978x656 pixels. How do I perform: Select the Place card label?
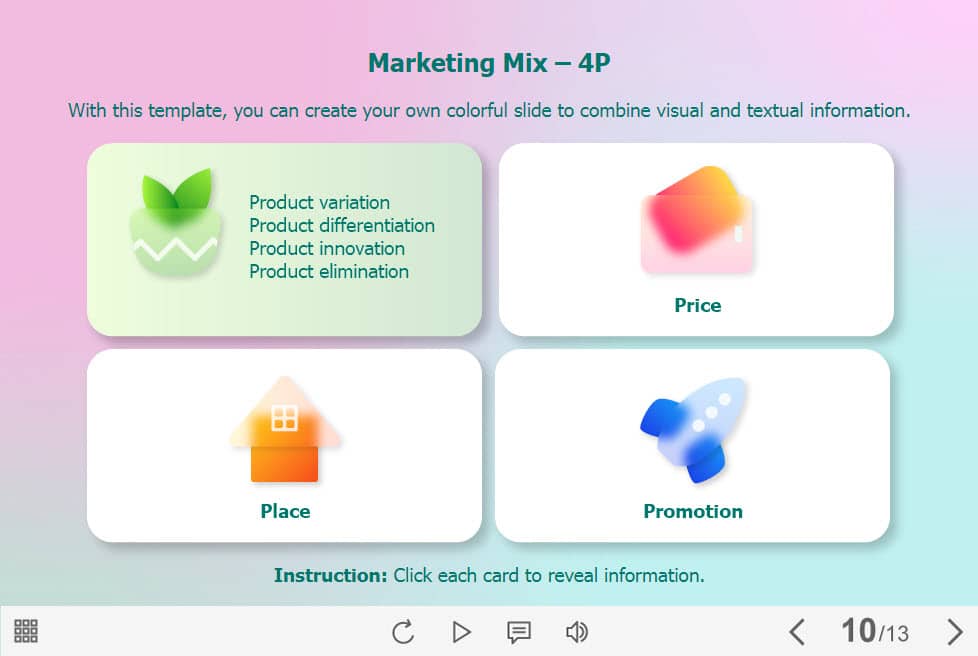point(285,511)
